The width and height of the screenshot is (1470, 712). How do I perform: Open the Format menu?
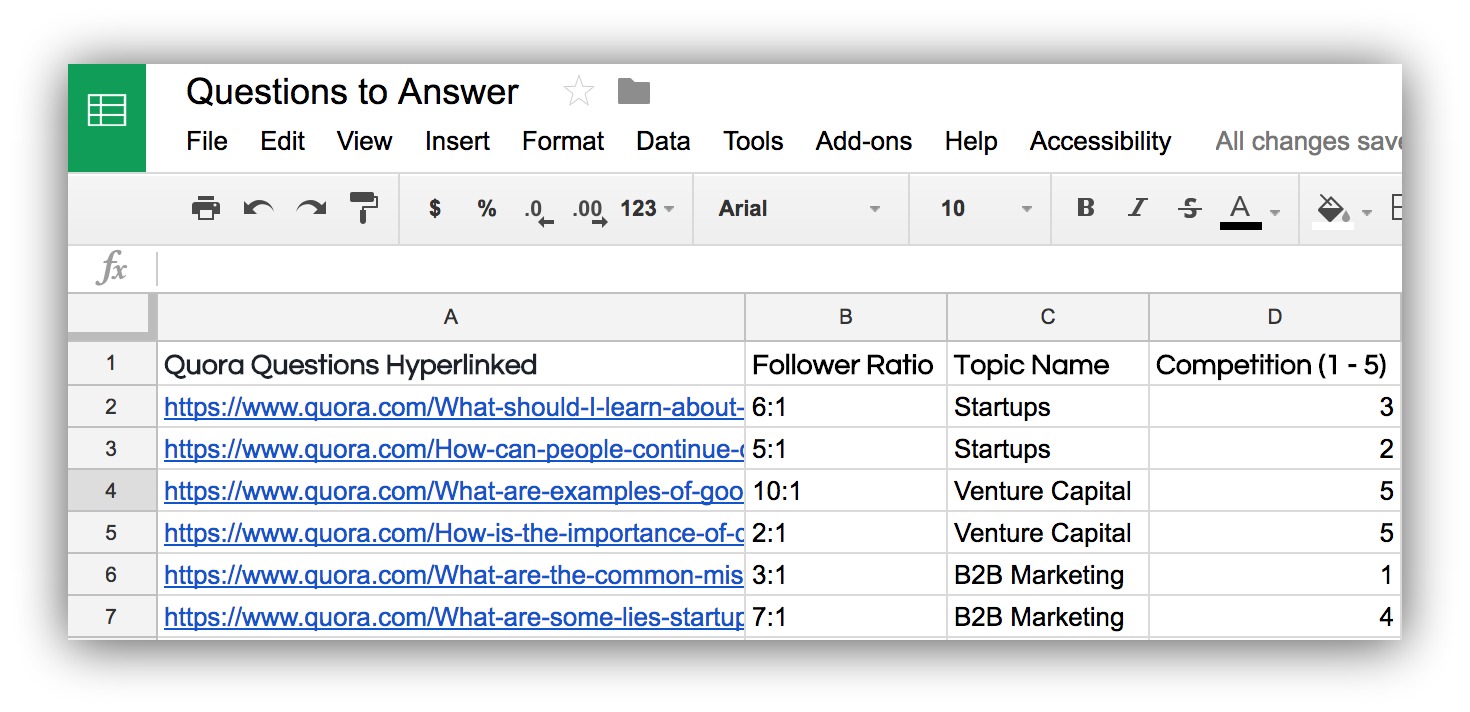coord(563,141)
